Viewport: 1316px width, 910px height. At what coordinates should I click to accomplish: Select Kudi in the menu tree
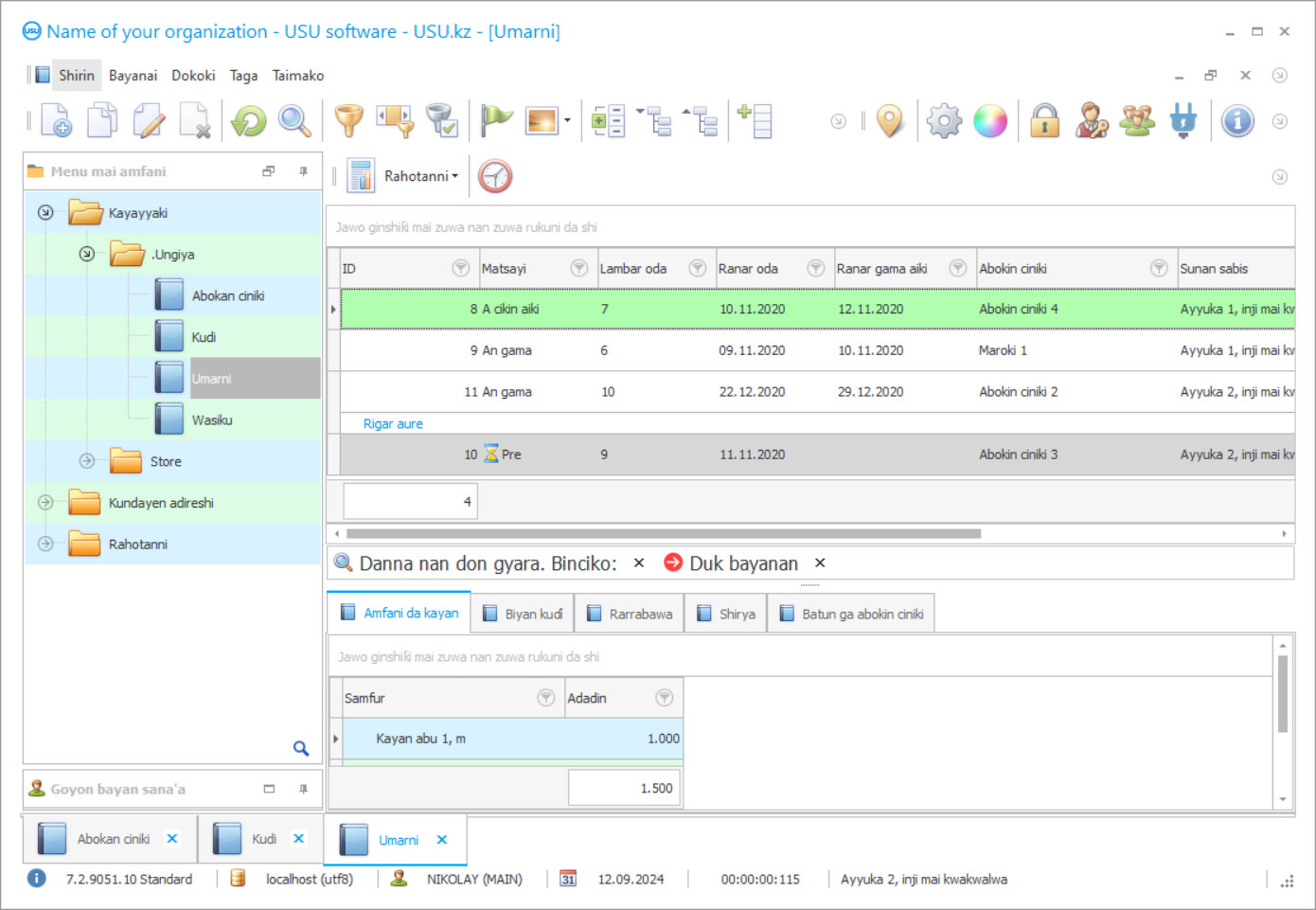click(x=204, y=337)
